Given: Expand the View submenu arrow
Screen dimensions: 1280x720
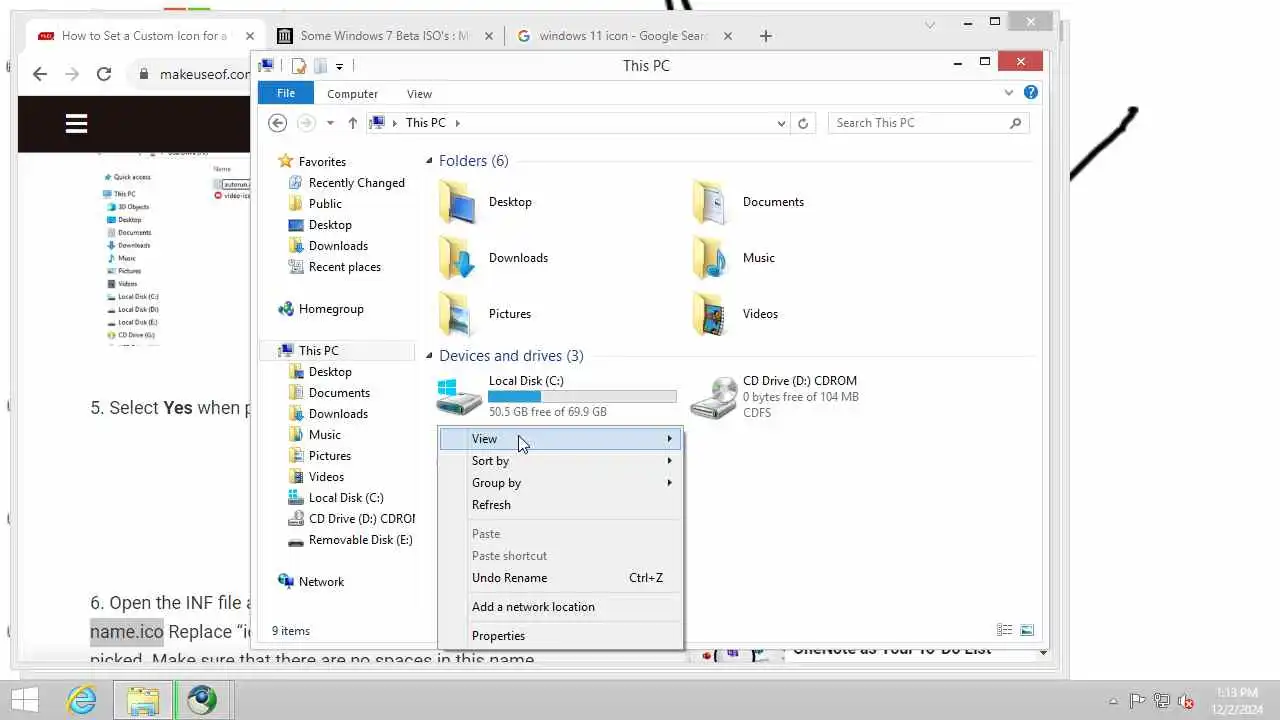Looking at the screenshot, I should [670, 439].
